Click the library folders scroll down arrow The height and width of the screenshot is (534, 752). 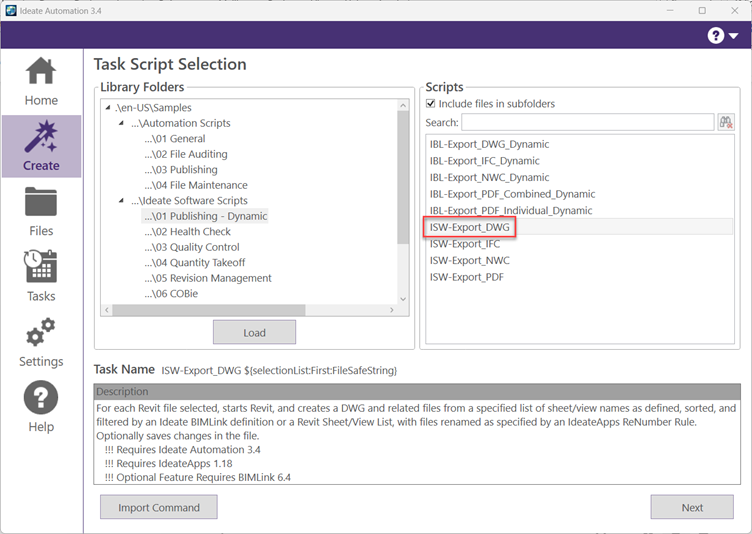click(403, 299)
